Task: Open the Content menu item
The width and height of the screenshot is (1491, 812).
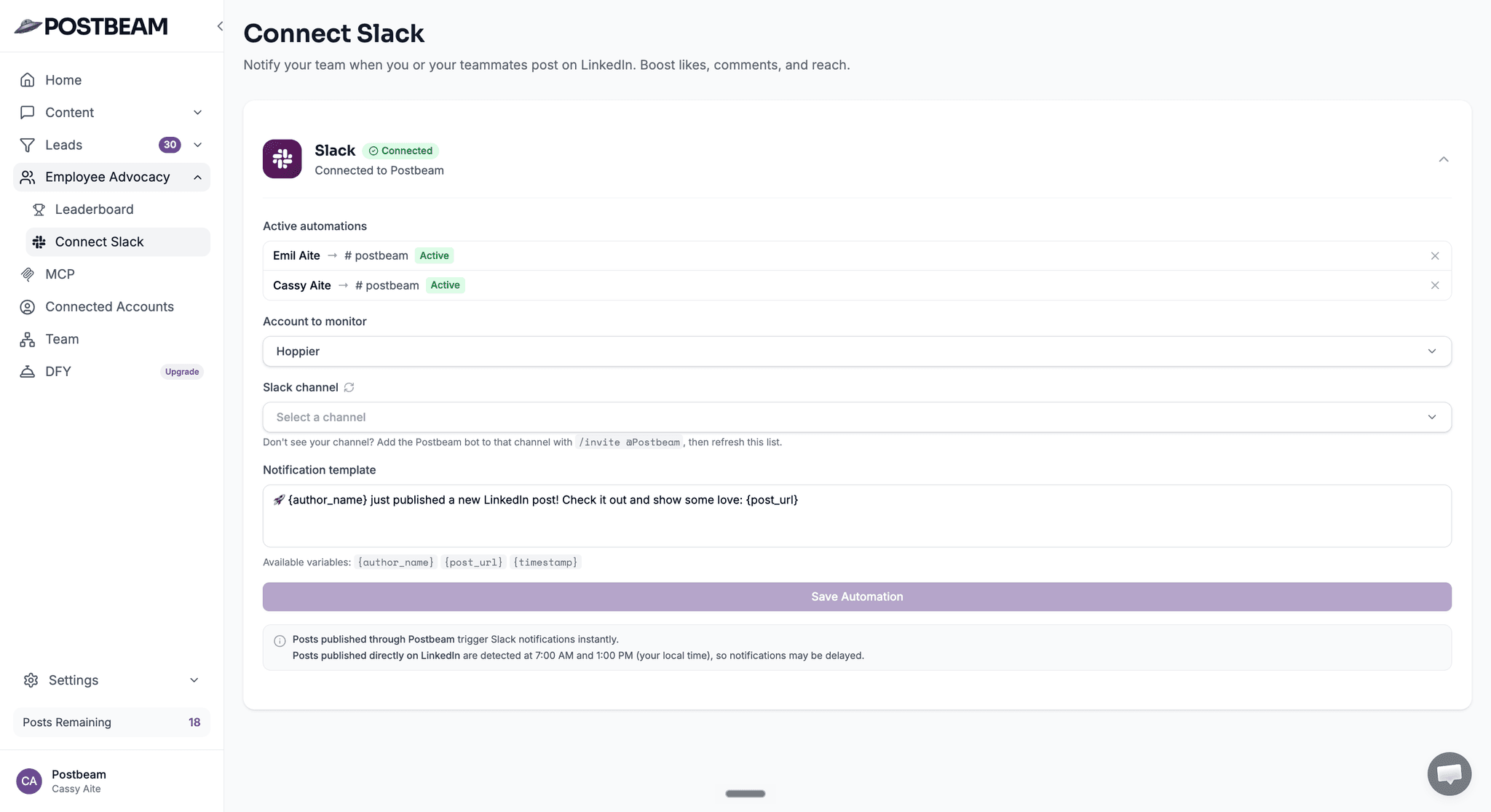Action: (x=111, y=112)
